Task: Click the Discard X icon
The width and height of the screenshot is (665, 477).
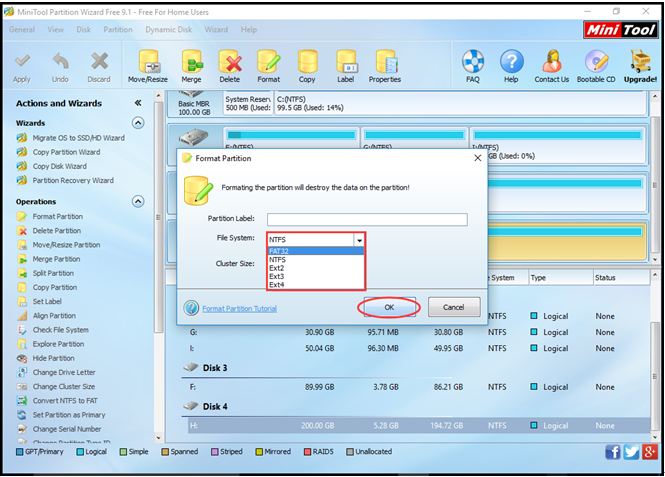Action: [99, 61]
